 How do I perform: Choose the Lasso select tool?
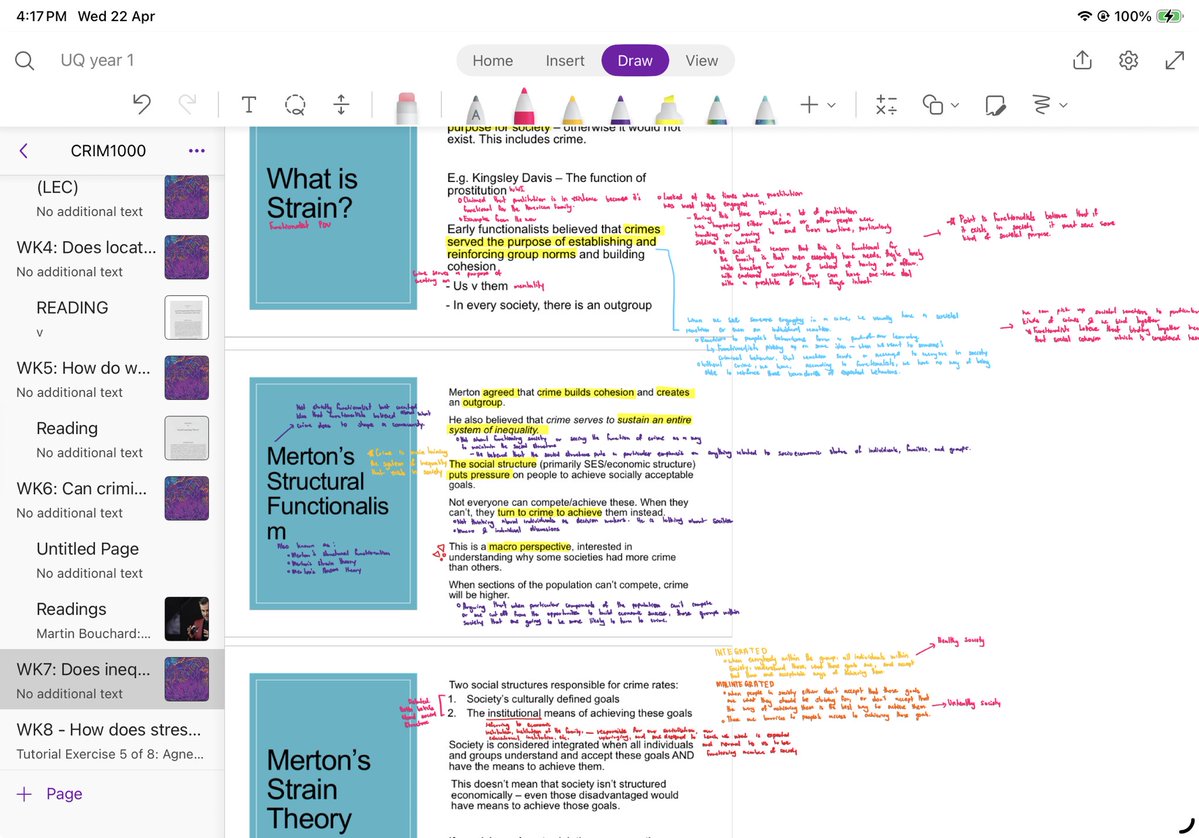295,104
